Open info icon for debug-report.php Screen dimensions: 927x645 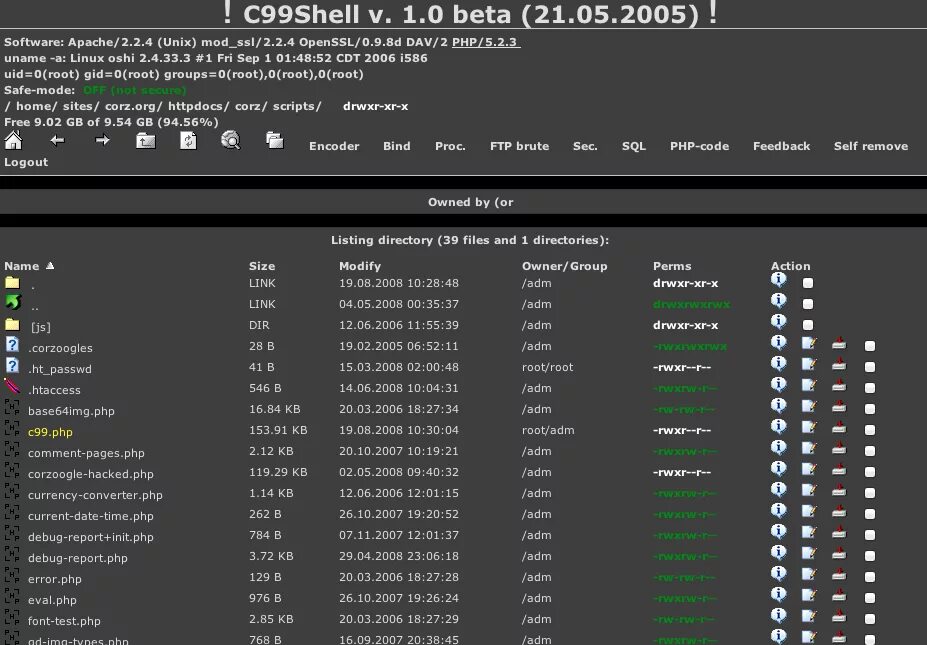779,552
